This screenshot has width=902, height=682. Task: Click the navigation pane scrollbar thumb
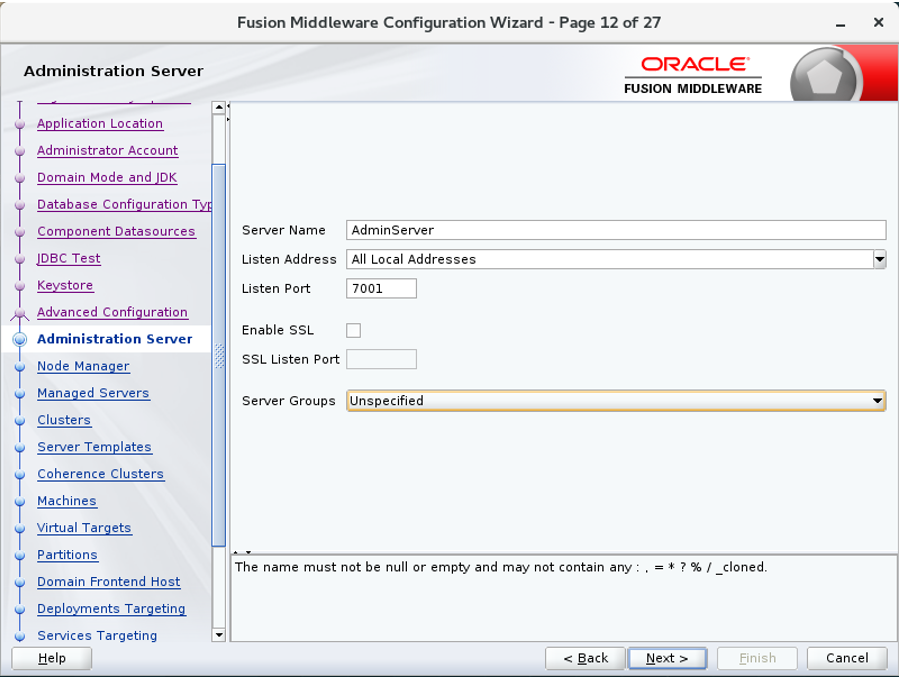click(219, 355)
